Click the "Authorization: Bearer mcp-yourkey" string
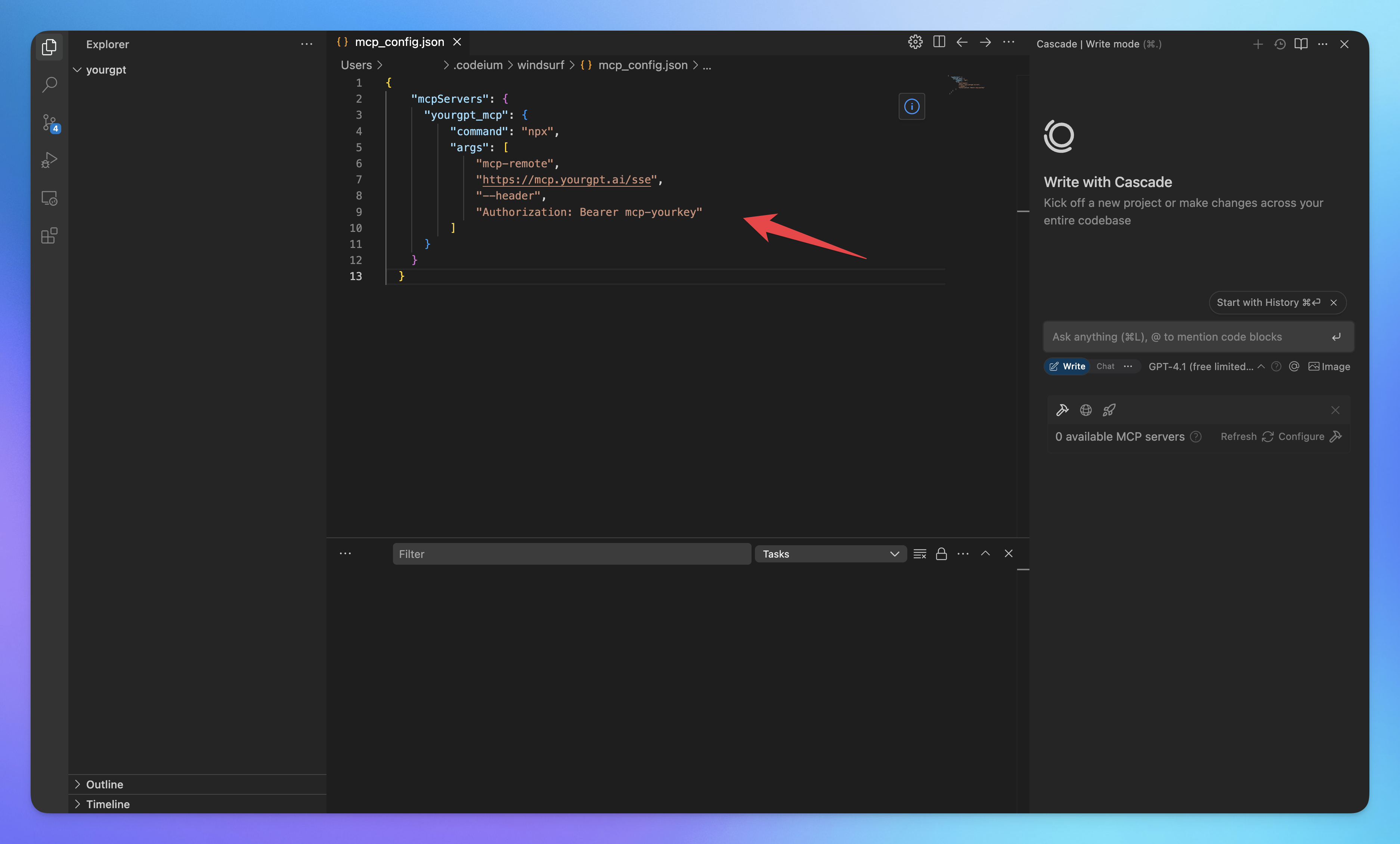This screenshot has width=1400, height=844. [x=589, y=212]
